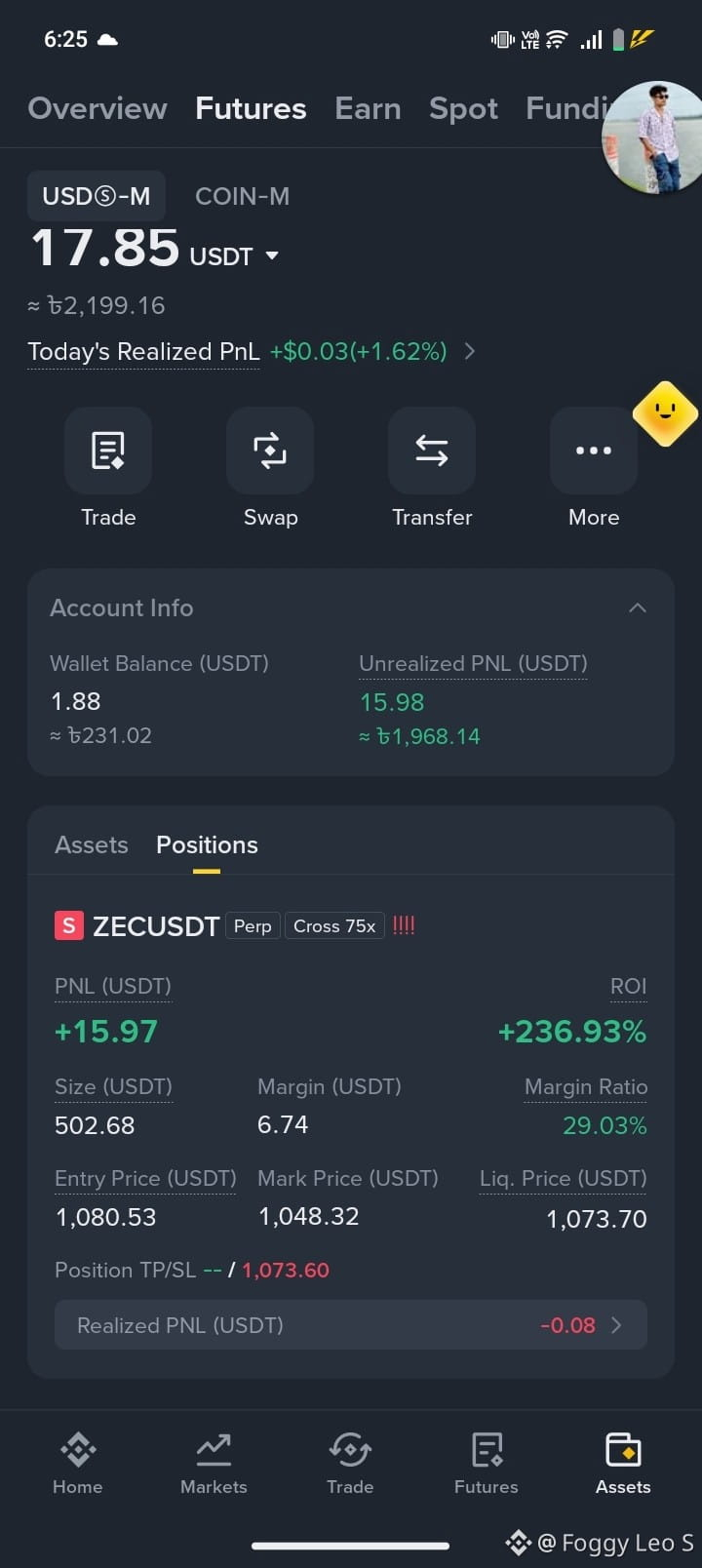Open the More options icon
This screenshot has height=1568, width=702.
point(594,451)
